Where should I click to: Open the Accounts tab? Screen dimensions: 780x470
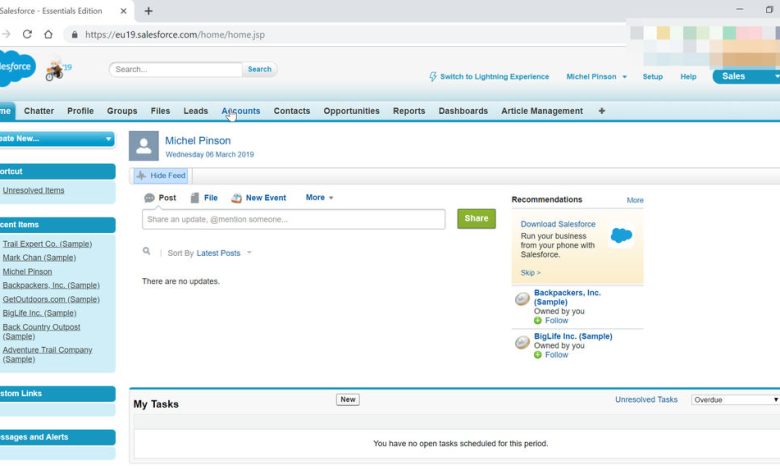(x=241, y=111)
